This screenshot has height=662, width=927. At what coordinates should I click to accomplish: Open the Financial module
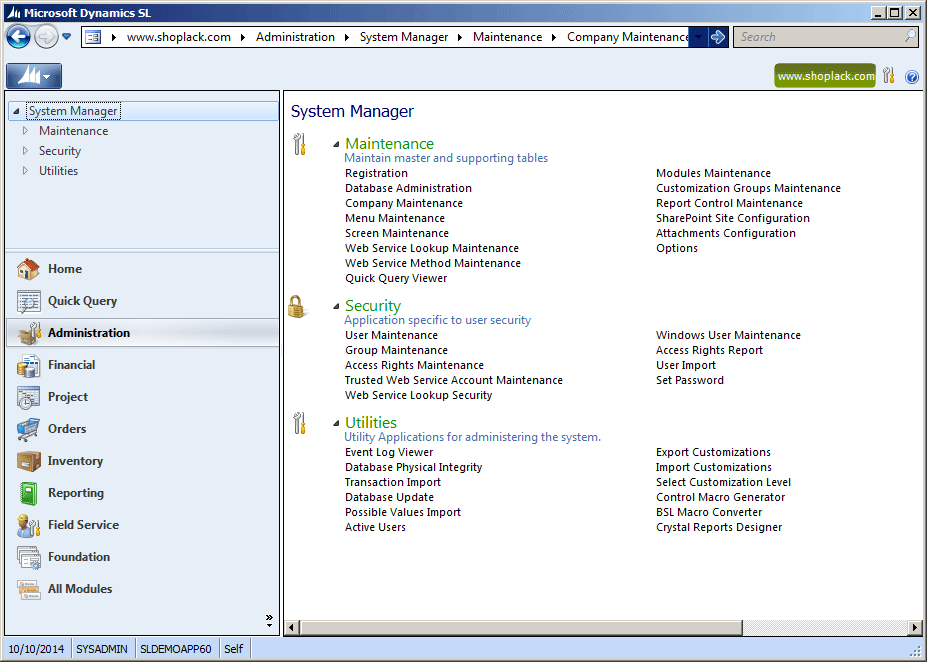[142, 365]
